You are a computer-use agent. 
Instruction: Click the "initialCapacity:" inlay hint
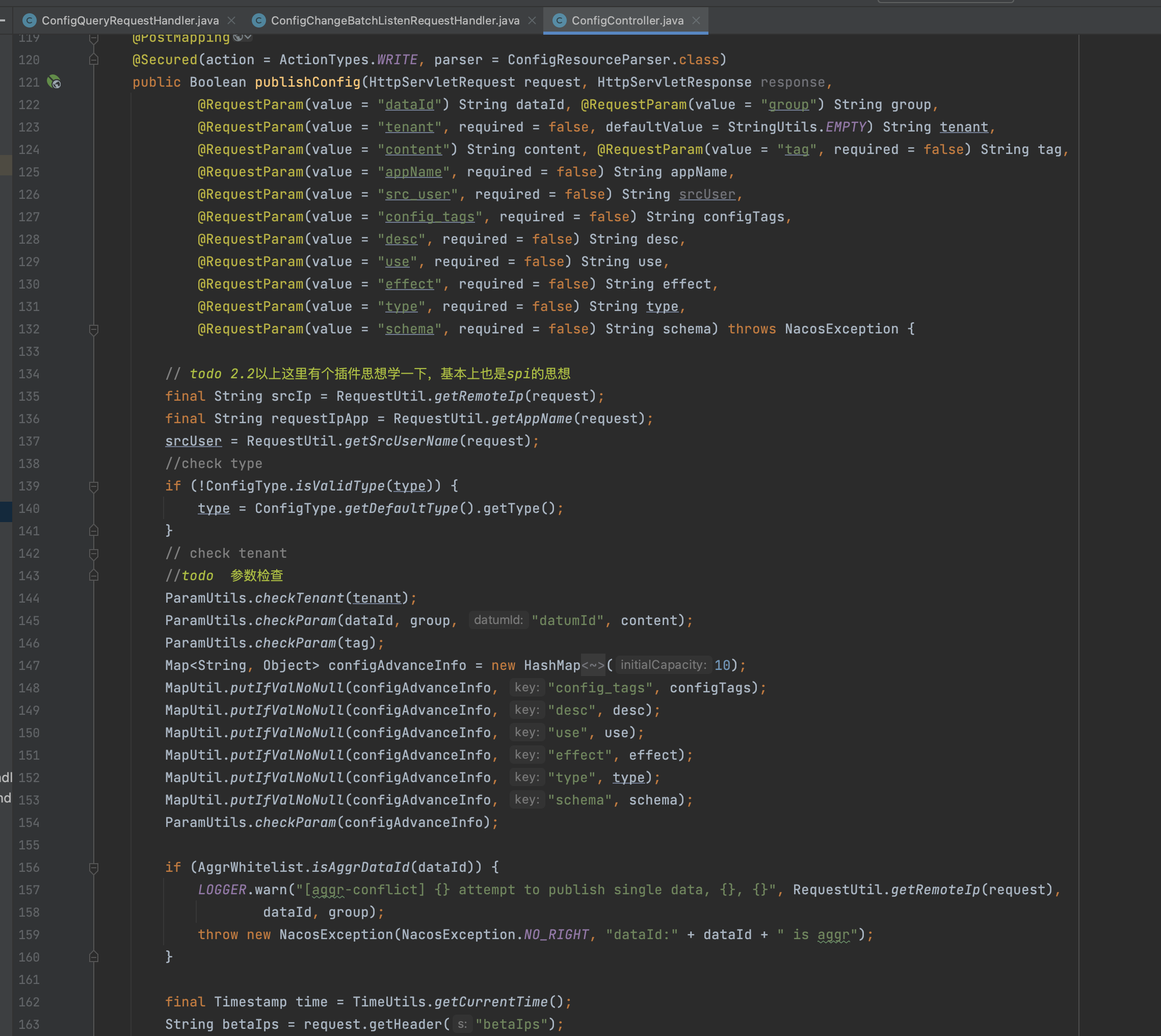pos(663,665)
